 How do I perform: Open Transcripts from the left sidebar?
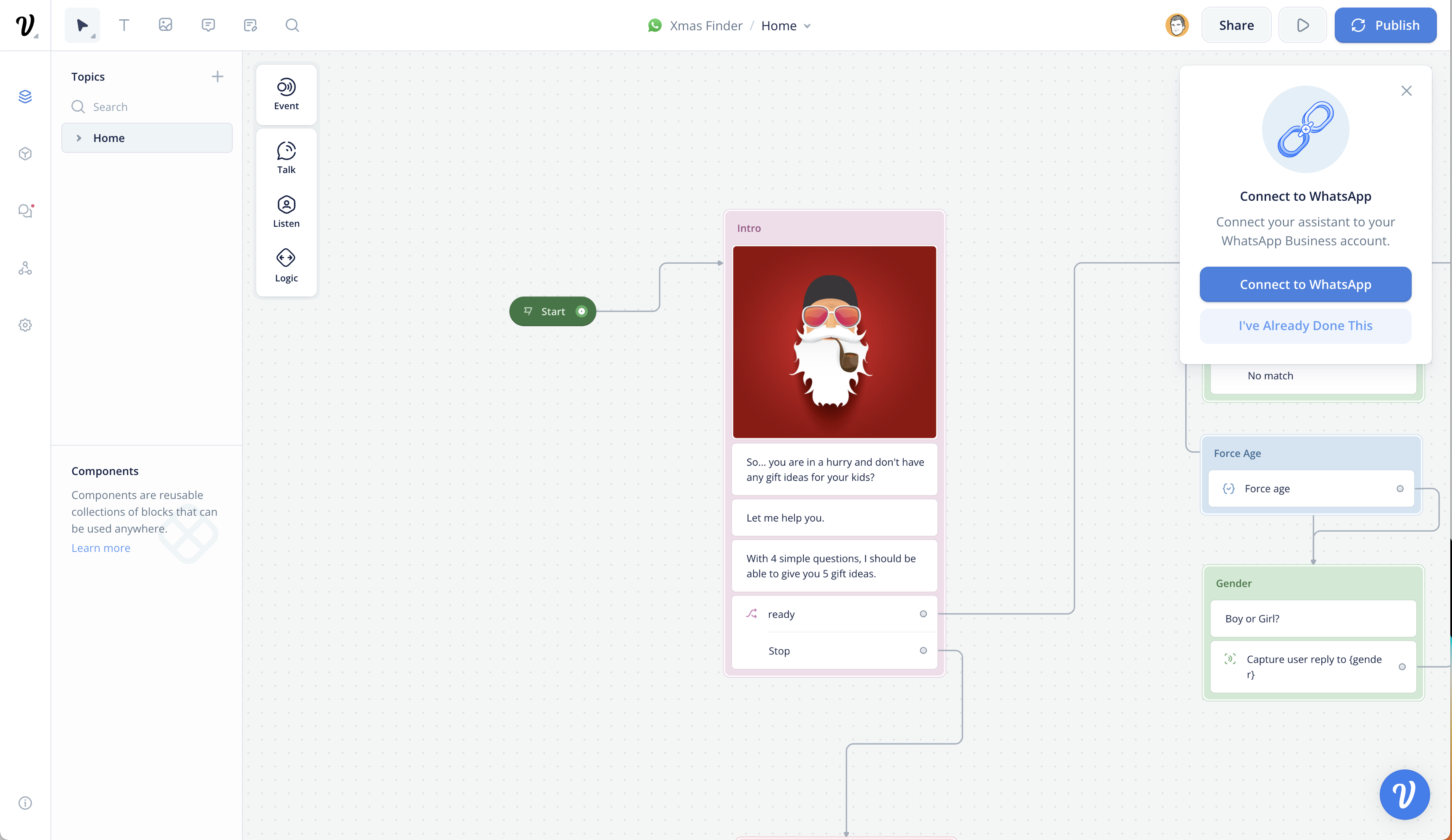[x=25, y=211]
